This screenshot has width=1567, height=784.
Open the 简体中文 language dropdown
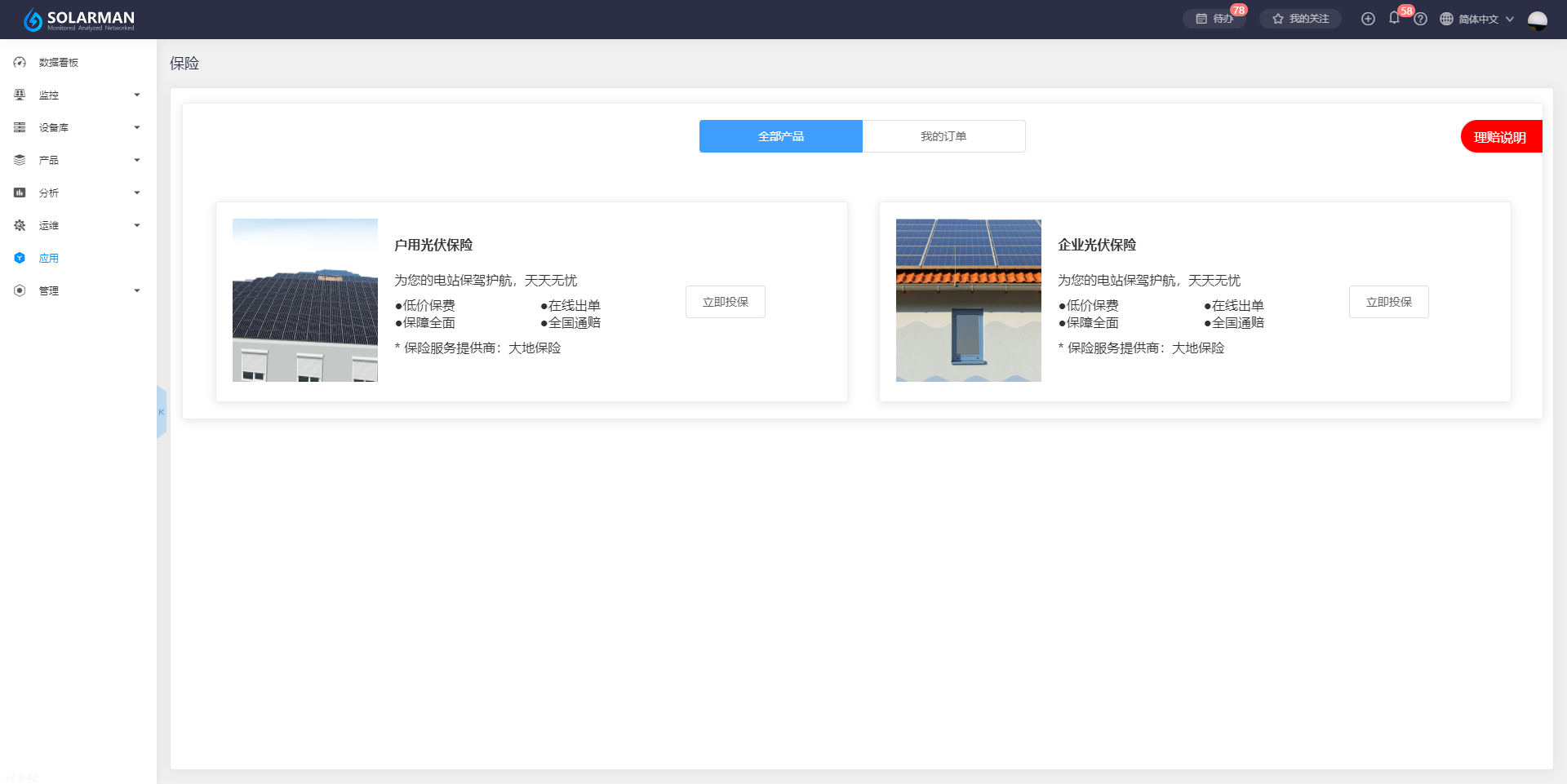tap(1477, 19)
